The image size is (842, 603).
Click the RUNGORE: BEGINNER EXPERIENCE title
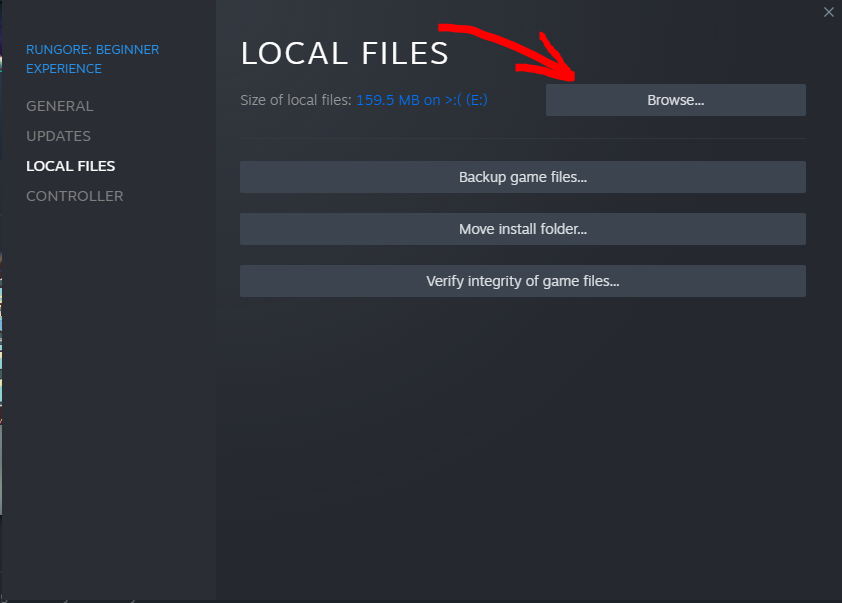[92, 50]
